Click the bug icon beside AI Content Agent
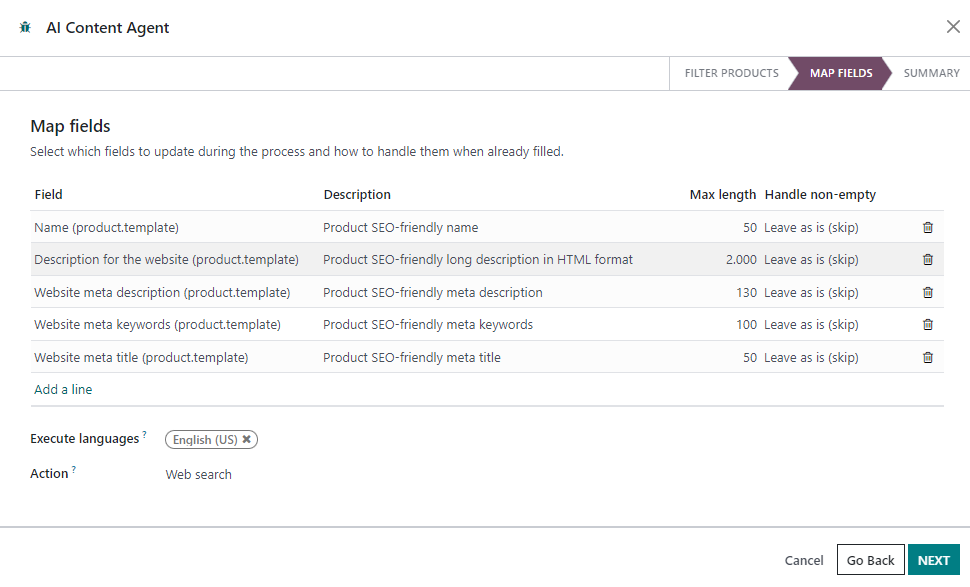970x587 pixels. click(x=25, y=28)
